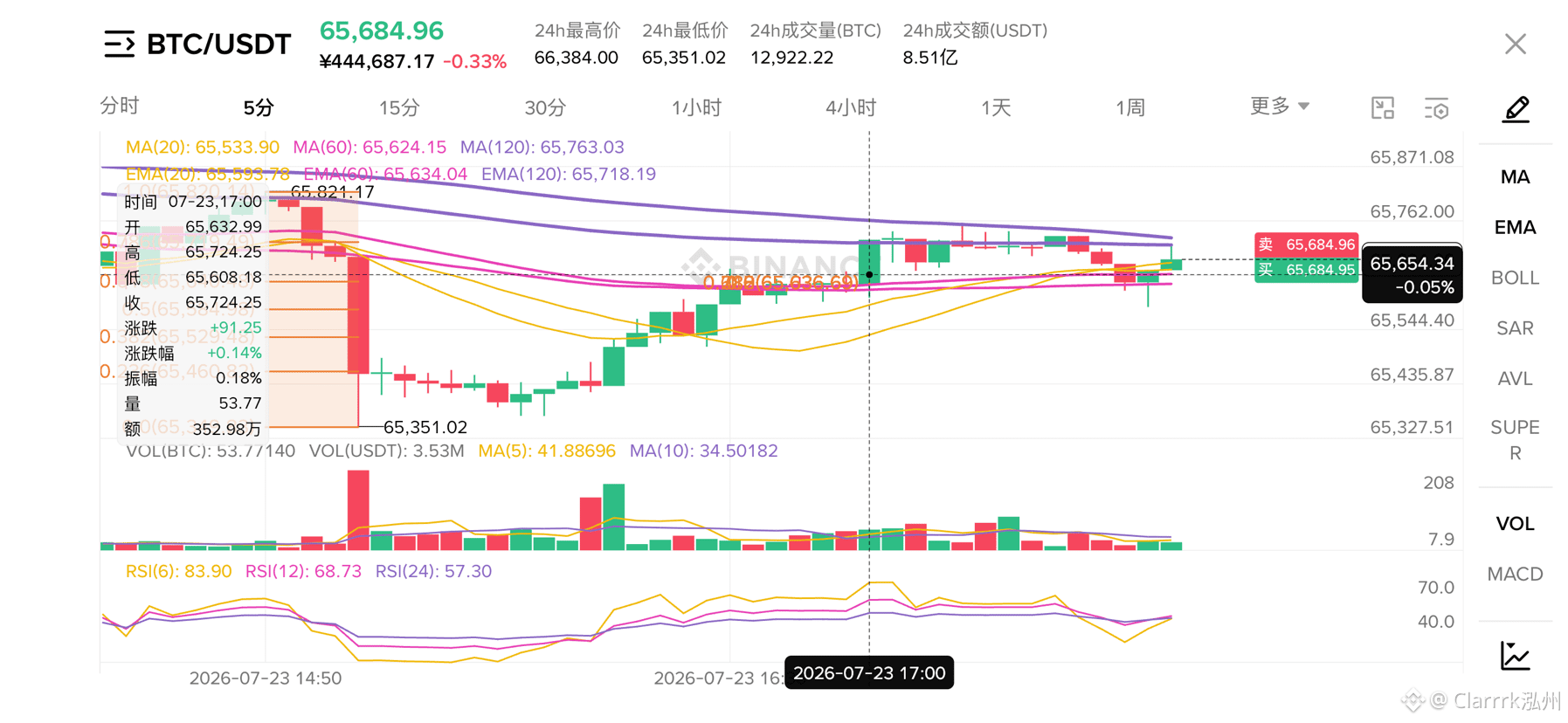Screen dimensions: 1568x723
Task: Click the RSI(12): 68.73 legend
Action: [303, 571]
